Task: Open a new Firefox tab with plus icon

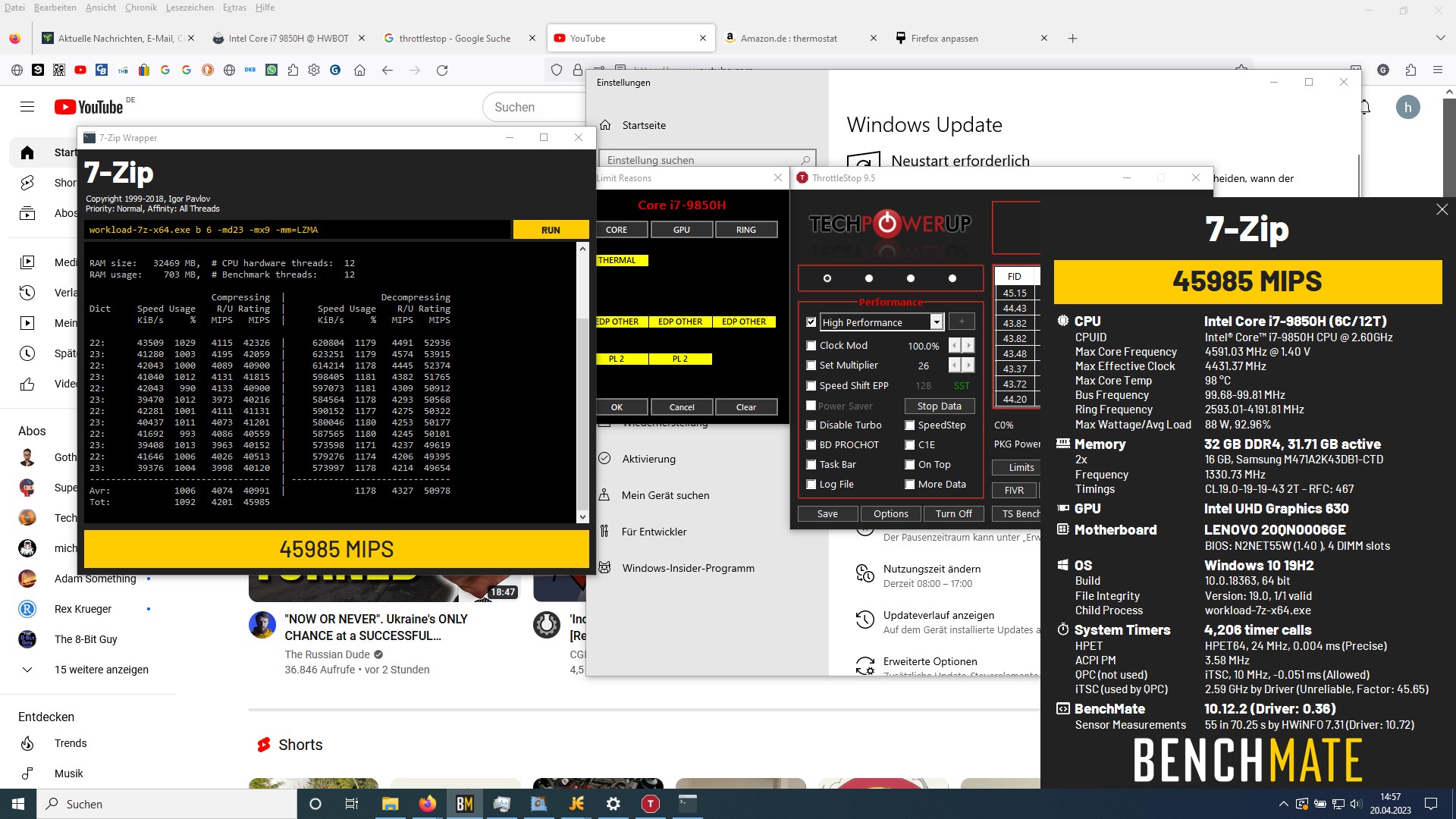Action: 1072,38
